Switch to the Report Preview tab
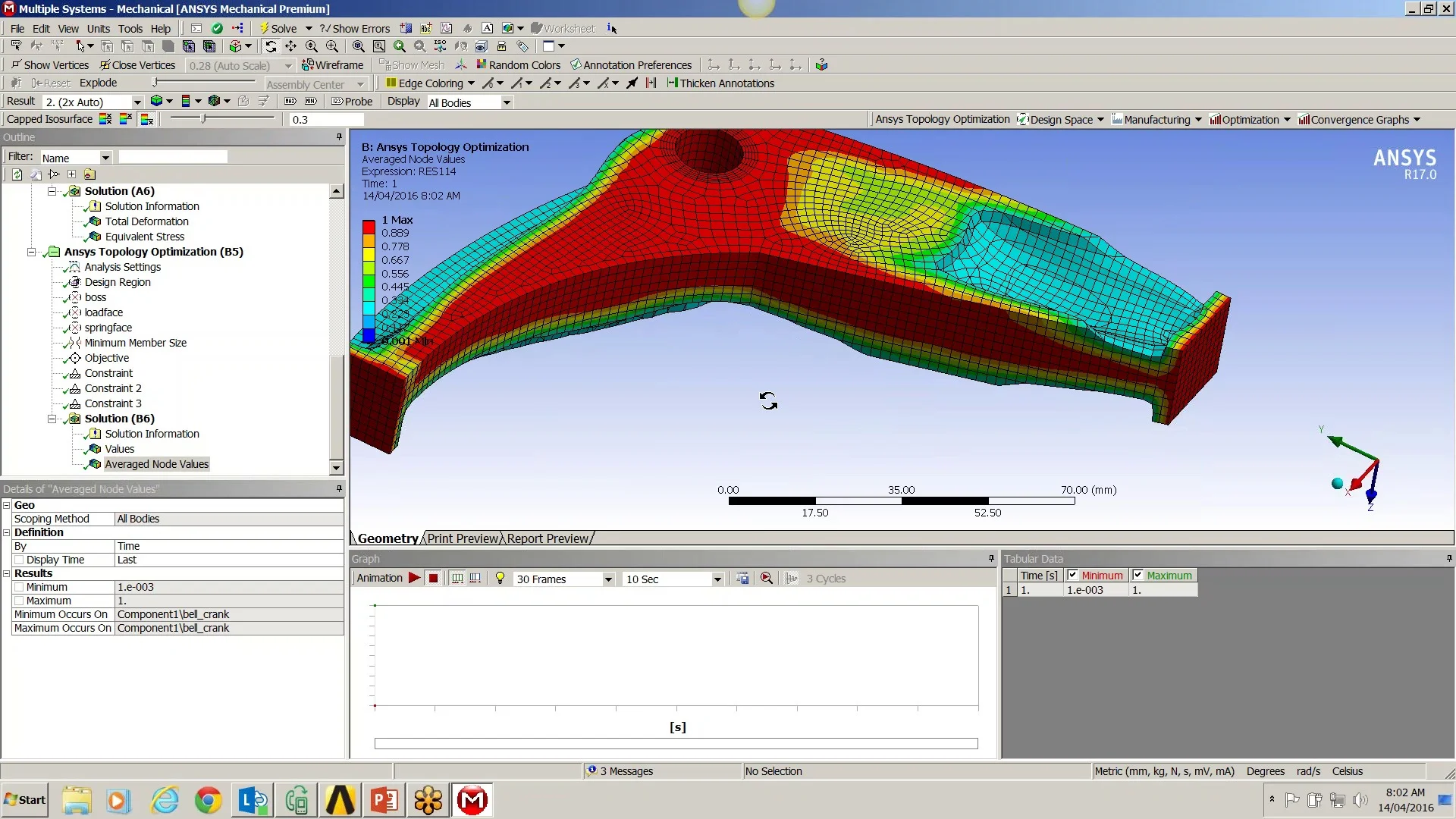1456x819 pixels. 548,538
